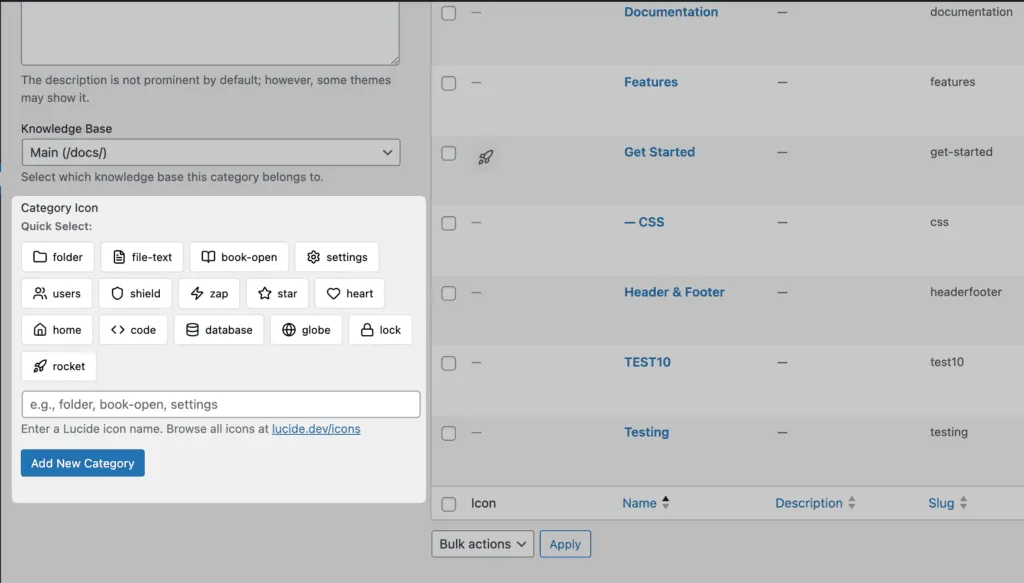Focus the Lucide icon name field

tap(220, 404)
